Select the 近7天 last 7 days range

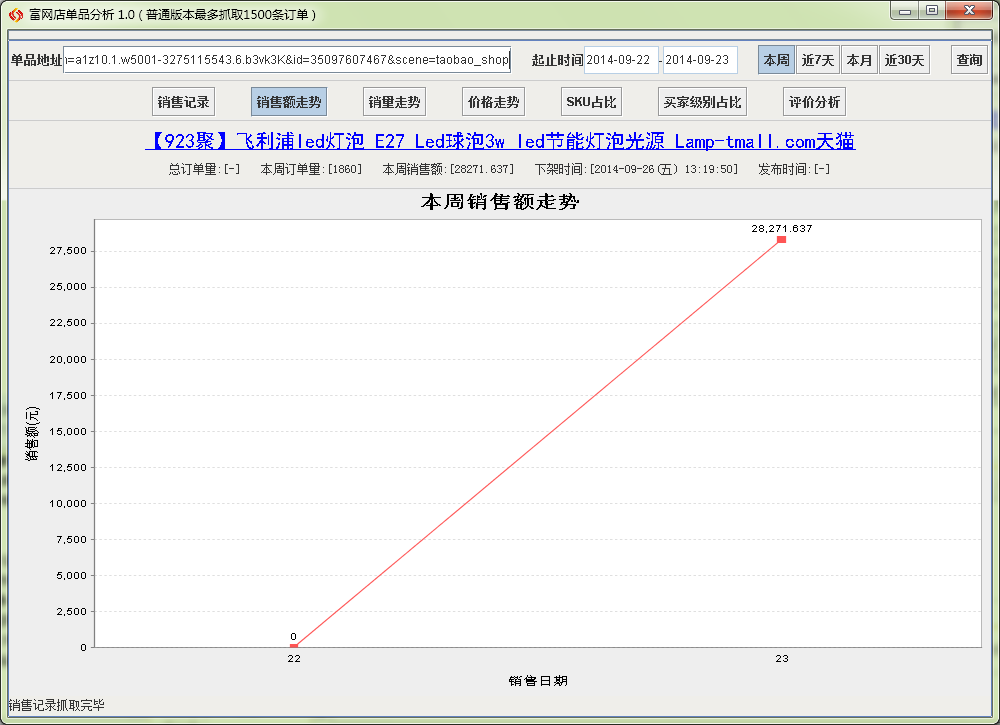tap(817, 60)
